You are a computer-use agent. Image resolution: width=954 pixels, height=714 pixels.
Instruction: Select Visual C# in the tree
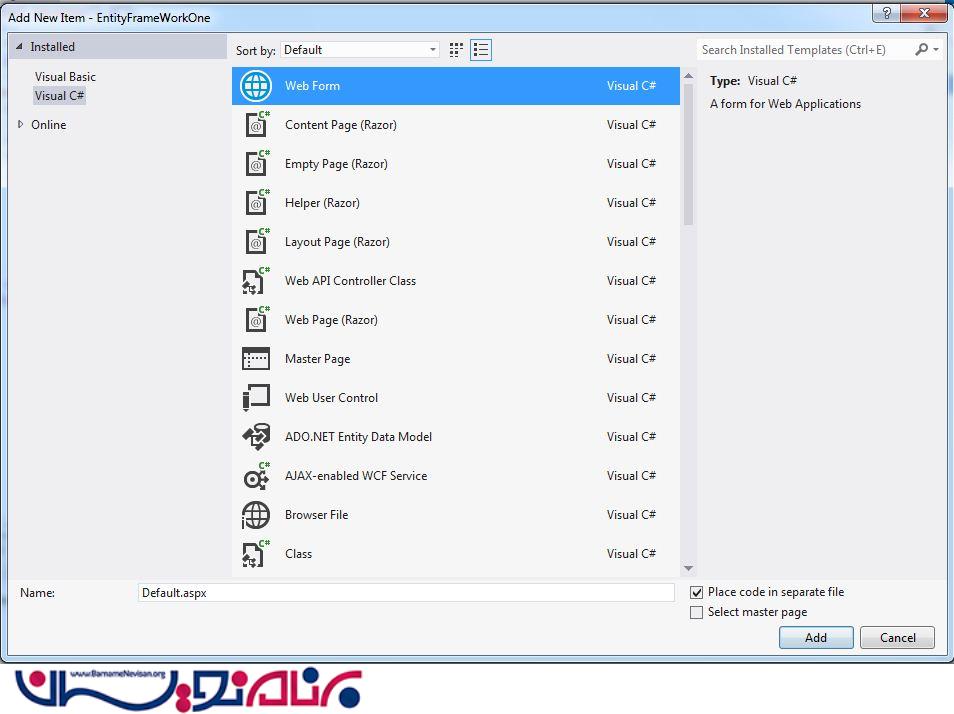click(x=59, y=95)
